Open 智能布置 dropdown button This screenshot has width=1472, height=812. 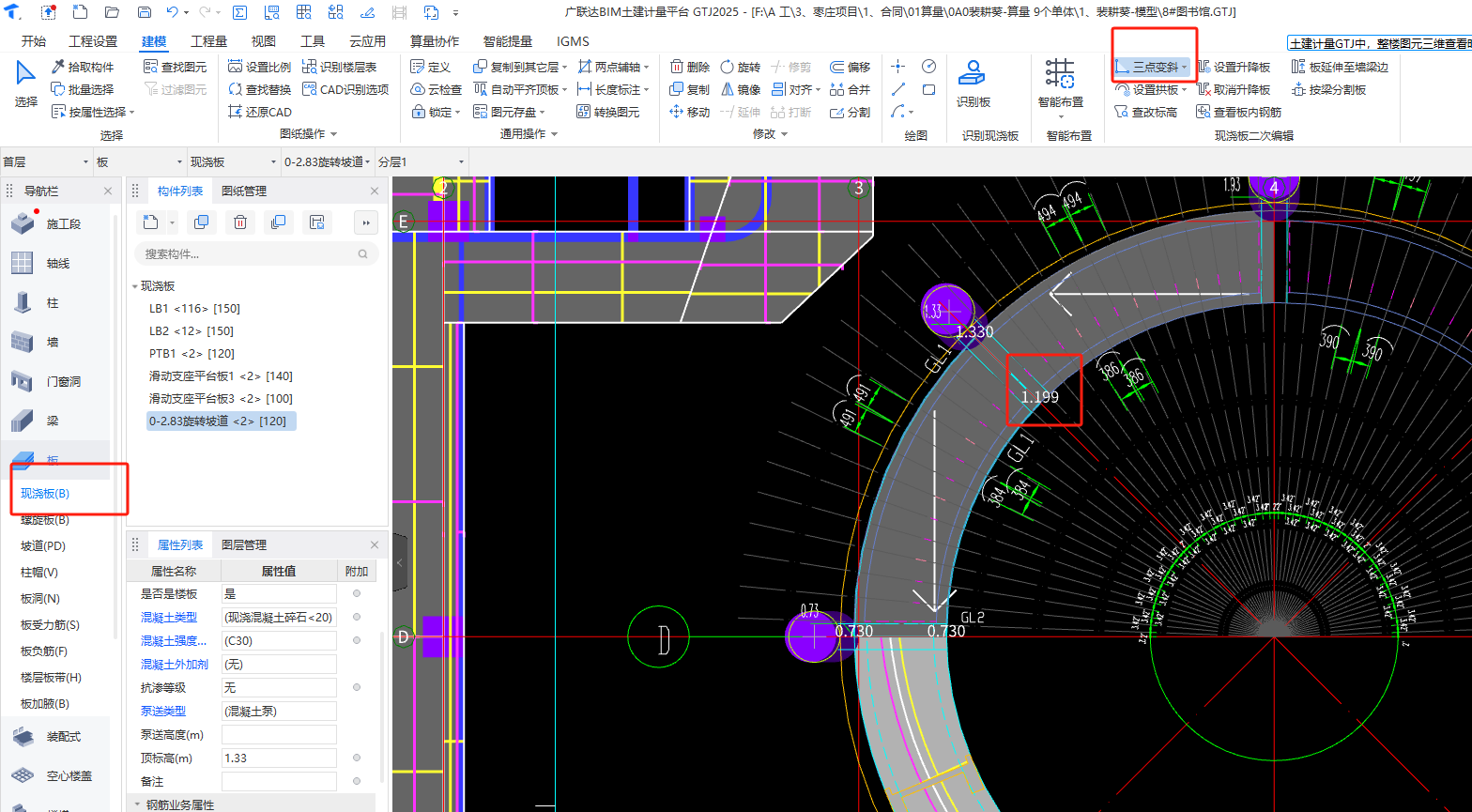tap(1060, 116)
